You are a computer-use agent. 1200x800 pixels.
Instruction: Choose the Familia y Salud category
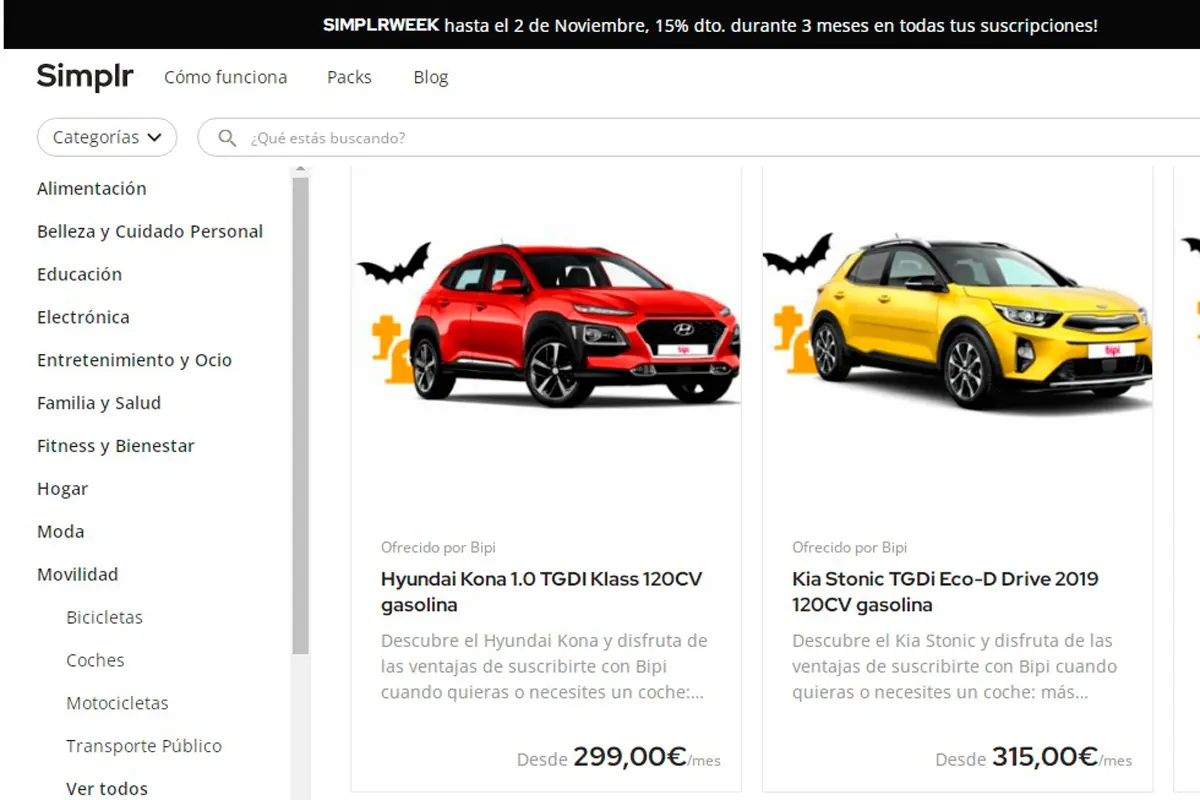point(99,403)
